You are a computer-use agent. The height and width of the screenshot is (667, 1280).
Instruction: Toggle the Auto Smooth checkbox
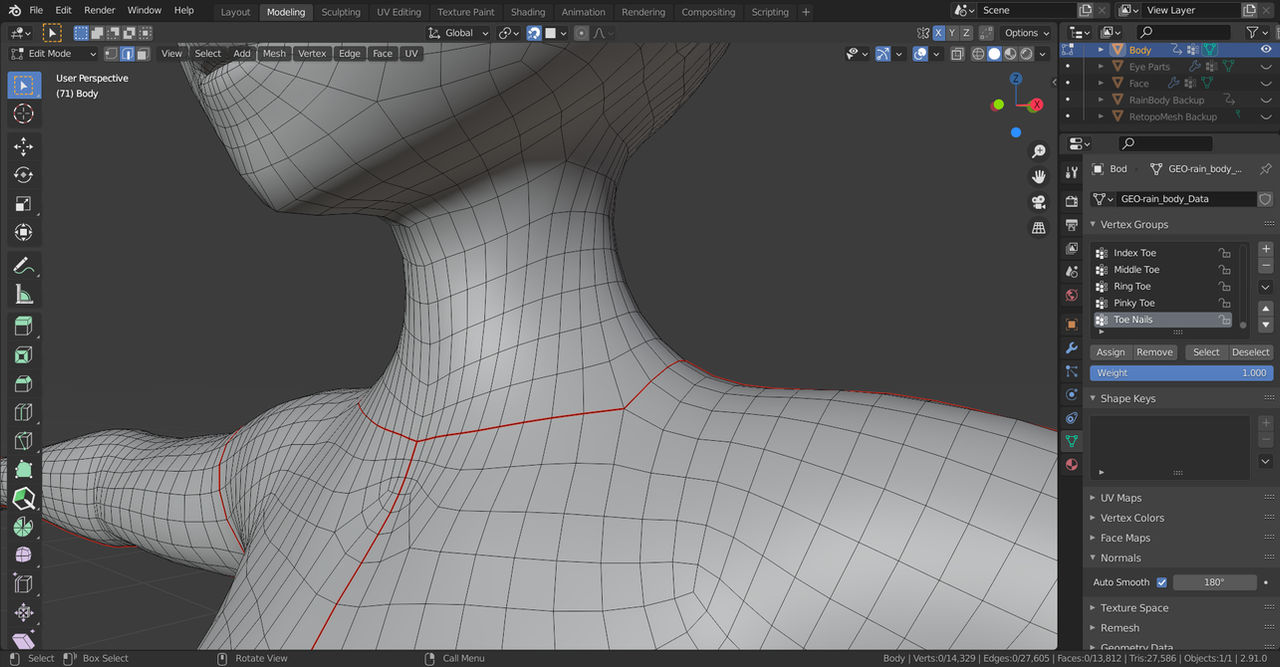tap(1161, 582)
